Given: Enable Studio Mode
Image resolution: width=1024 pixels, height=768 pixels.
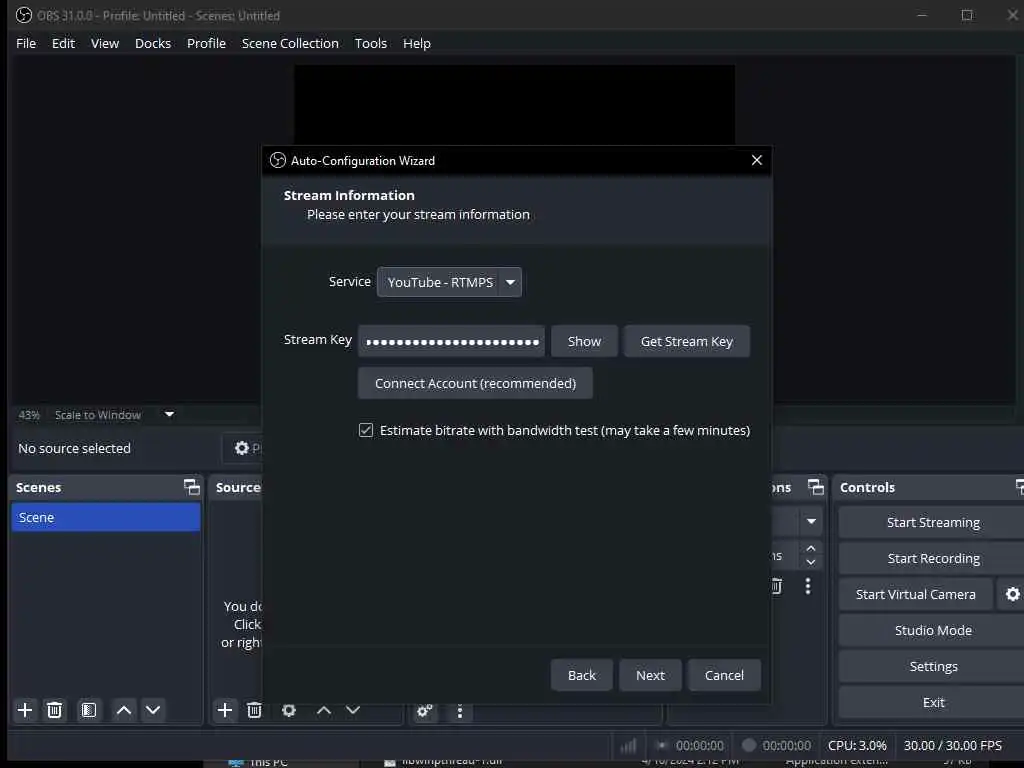Looking at the screenshot, I should click(x=933, y=630).
